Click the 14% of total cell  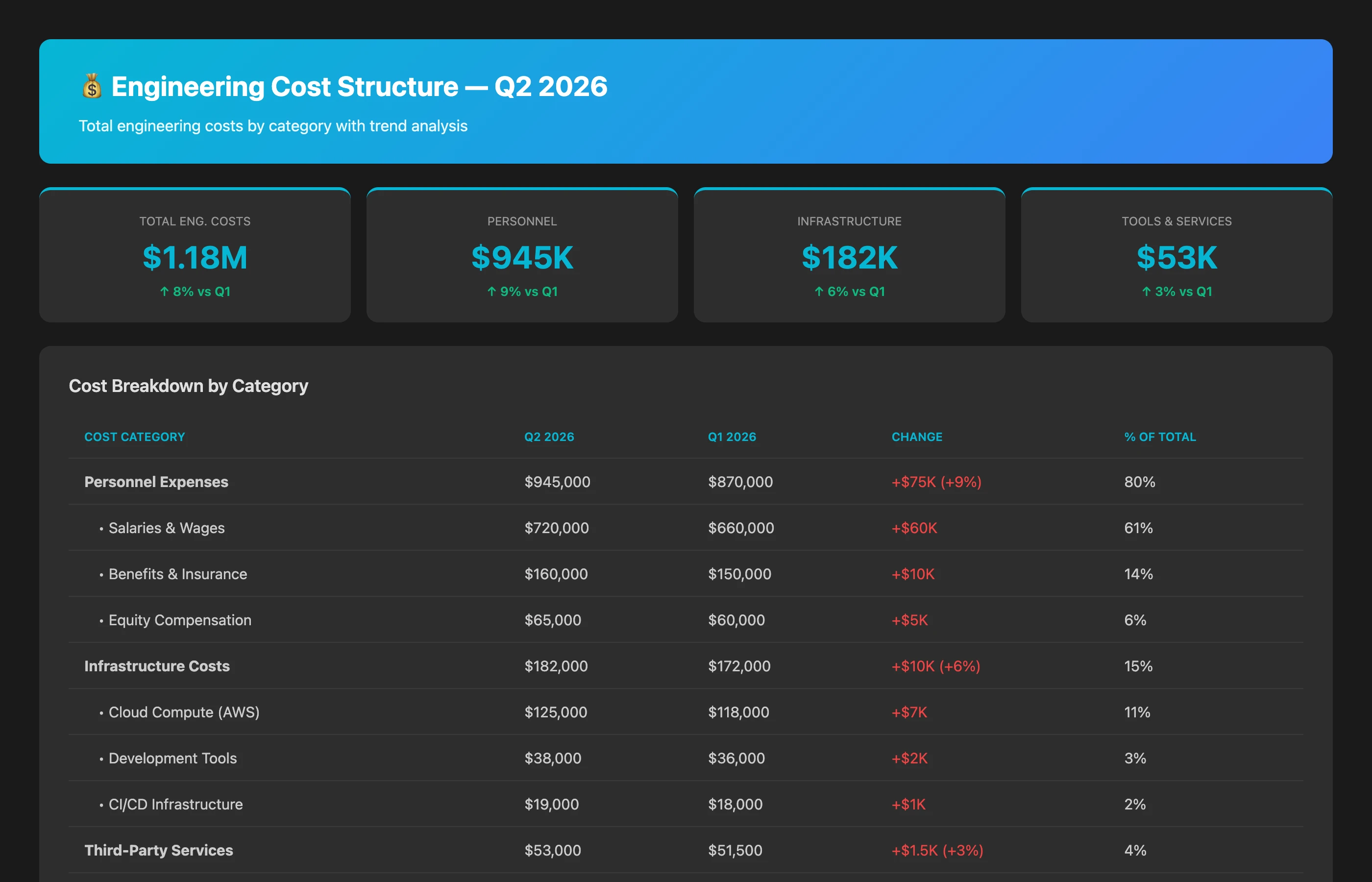coord(1138,574)
